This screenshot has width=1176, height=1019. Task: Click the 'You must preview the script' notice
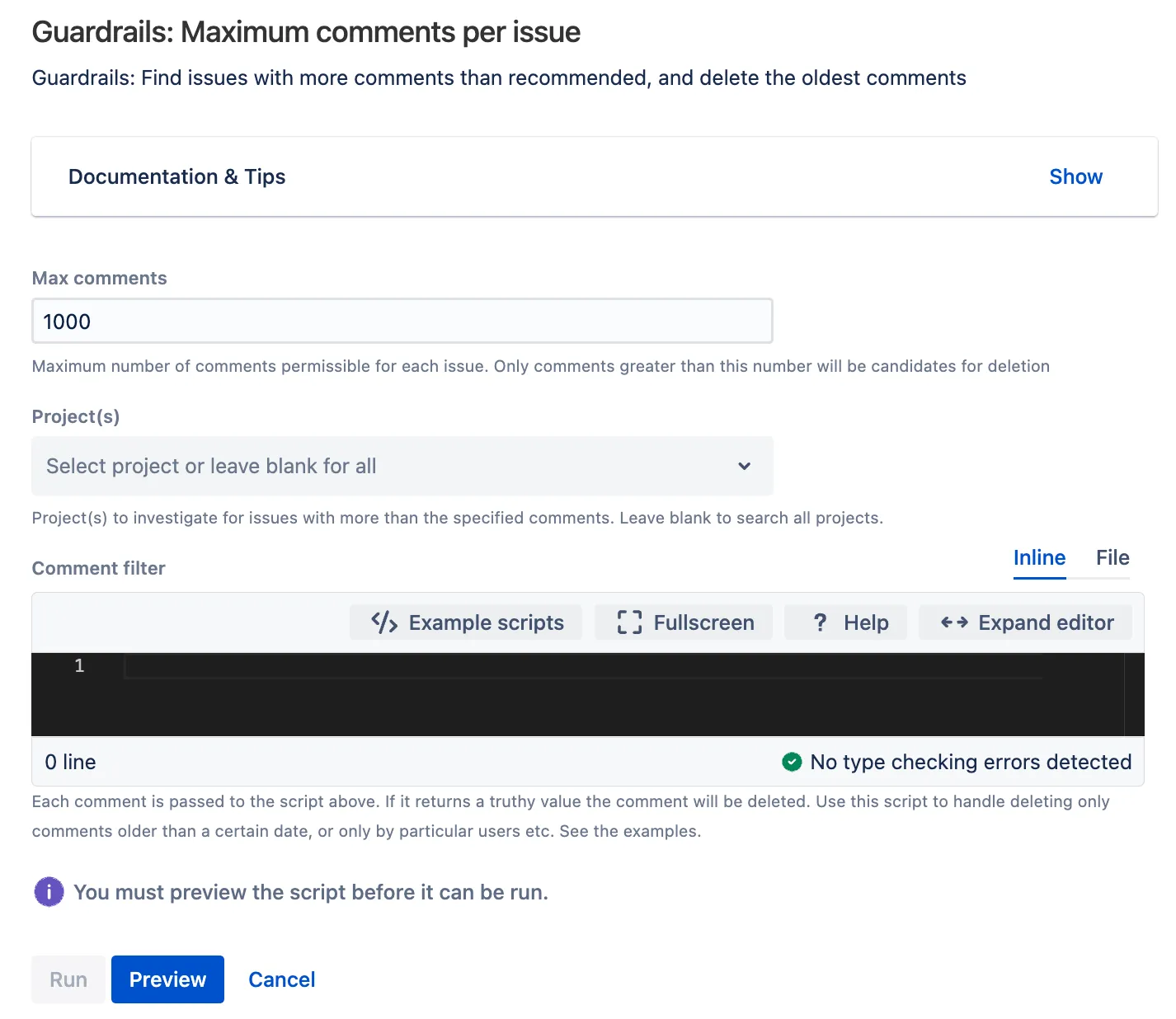coord(311,892)
